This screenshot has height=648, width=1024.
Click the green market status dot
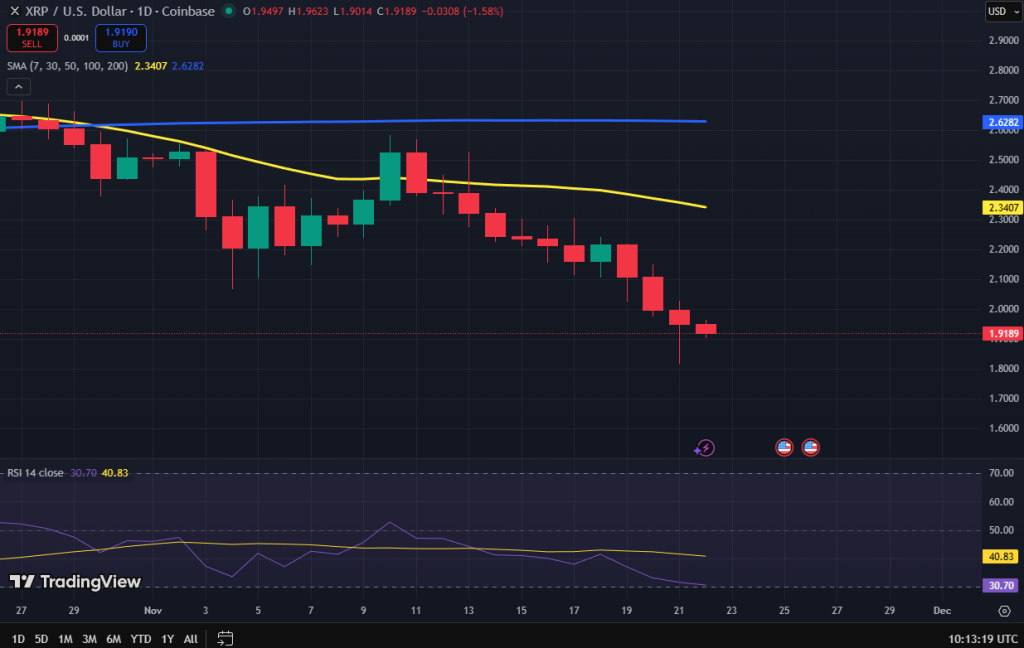(x=229, y=10)
